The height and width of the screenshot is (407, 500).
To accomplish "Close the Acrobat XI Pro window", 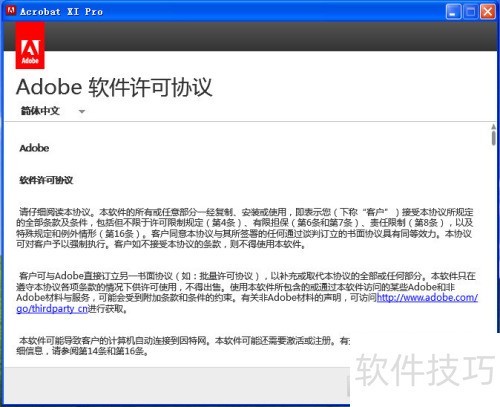I will [x=487, y=12].
